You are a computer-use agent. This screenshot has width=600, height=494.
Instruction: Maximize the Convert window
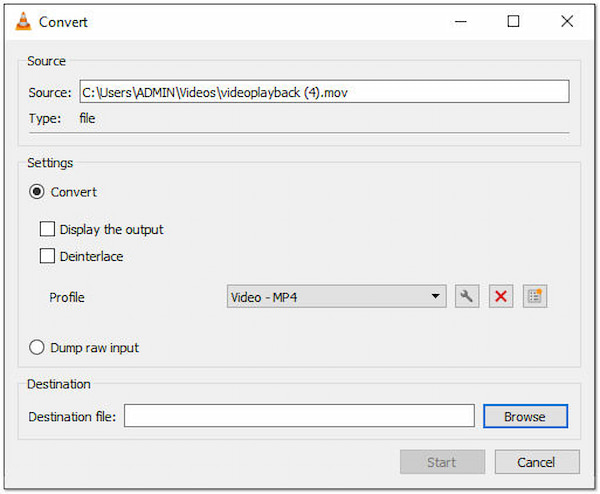[513, 21]
